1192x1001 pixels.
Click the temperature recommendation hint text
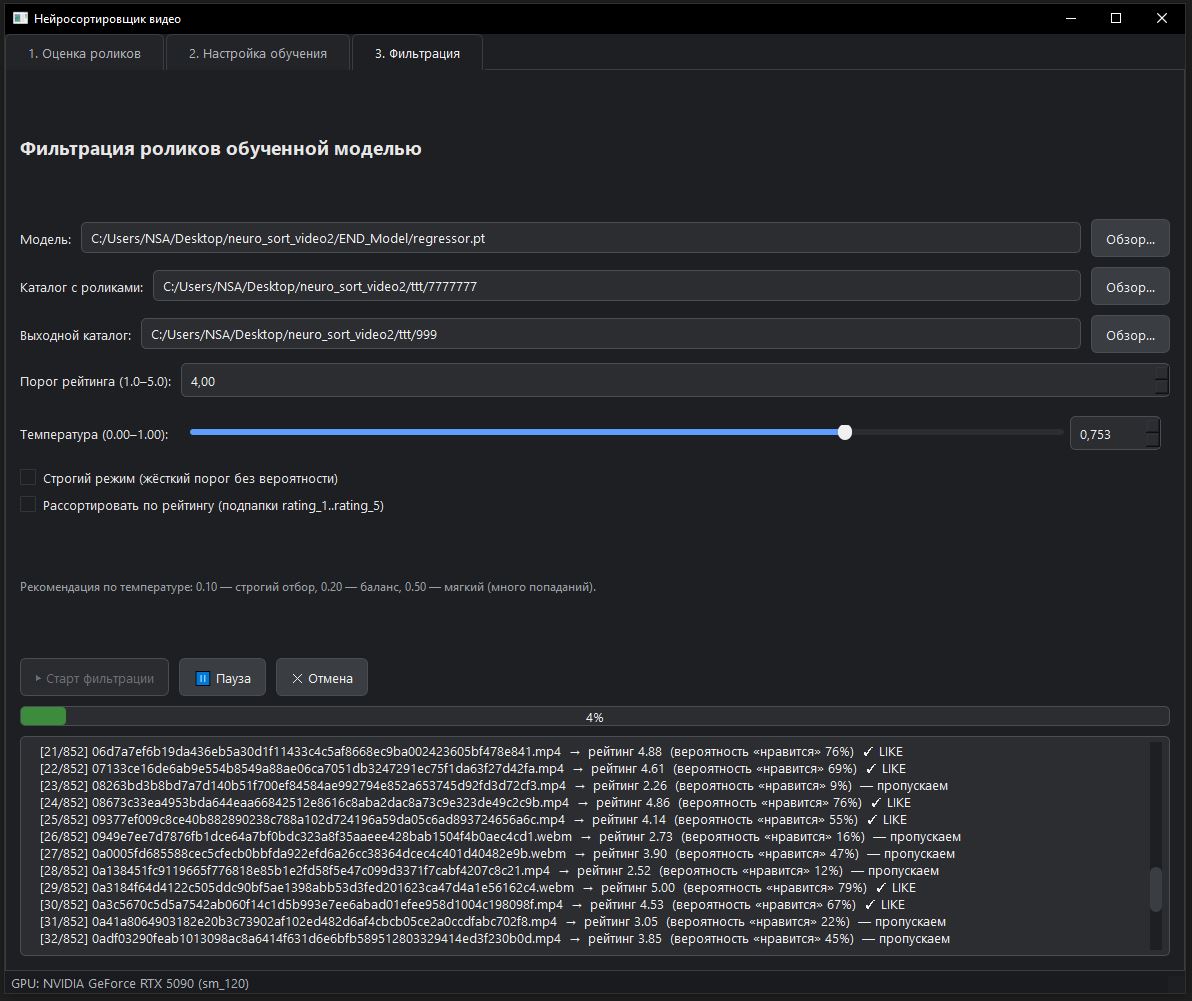coord(308,587)
